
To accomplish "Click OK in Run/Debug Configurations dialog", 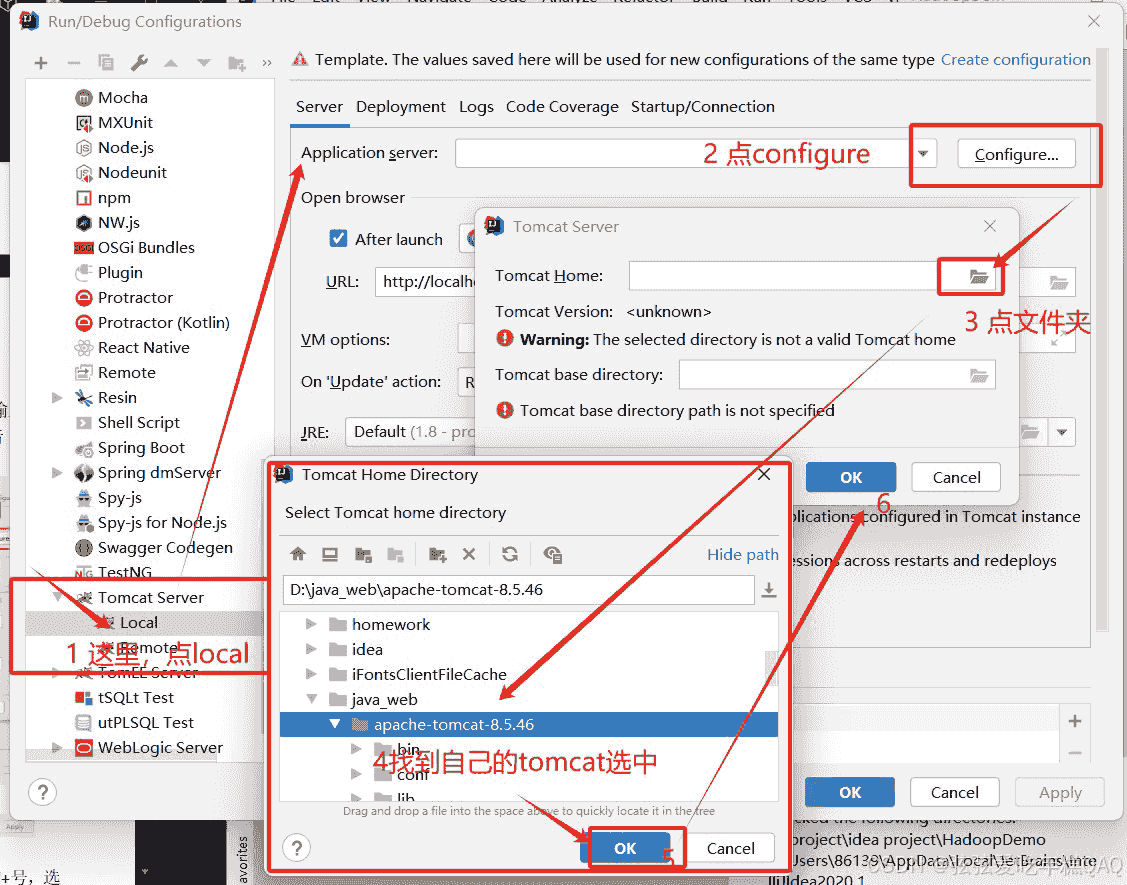I will point(850,792).
